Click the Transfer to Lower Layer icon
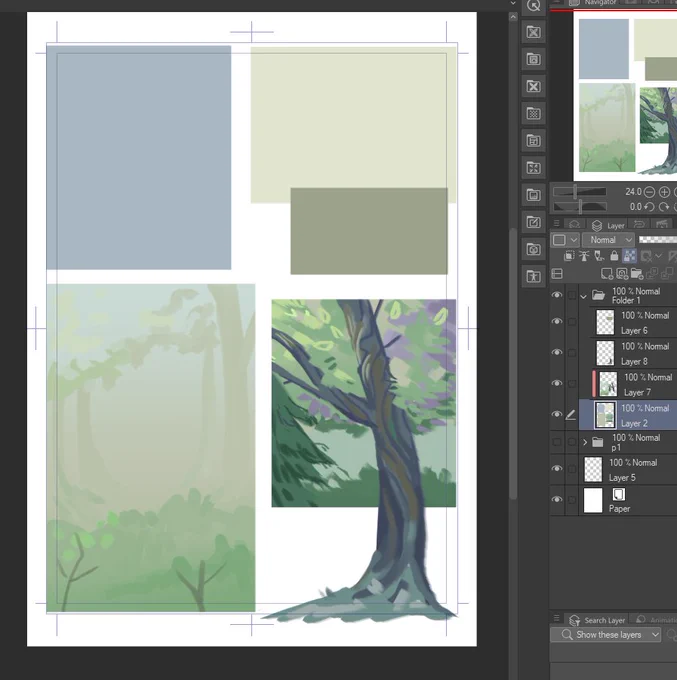Image resolution: width=677 pixels, height=680 pixels. pyautogui.click(x=652, y=274)
